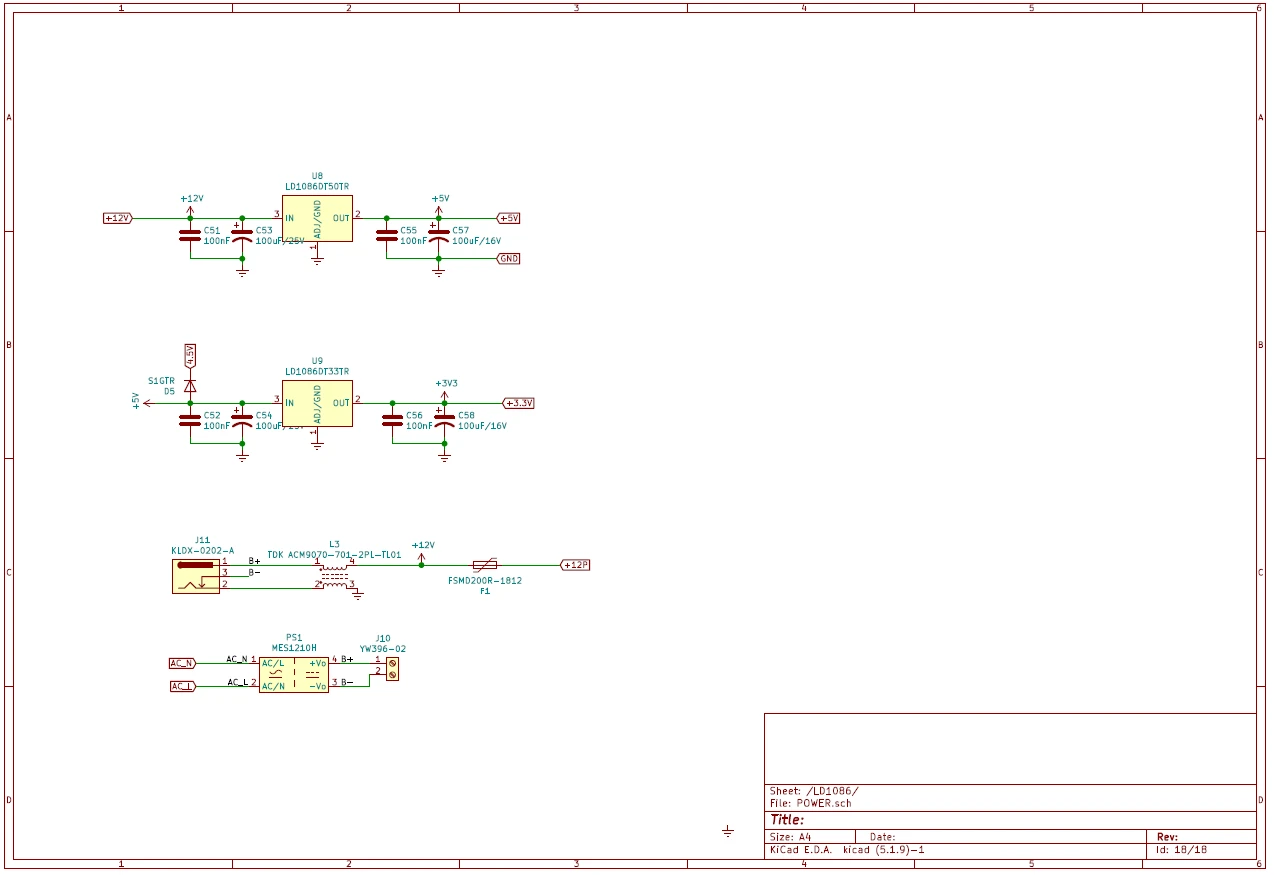Select the AC_L hierarchical label

pos(183,686)
